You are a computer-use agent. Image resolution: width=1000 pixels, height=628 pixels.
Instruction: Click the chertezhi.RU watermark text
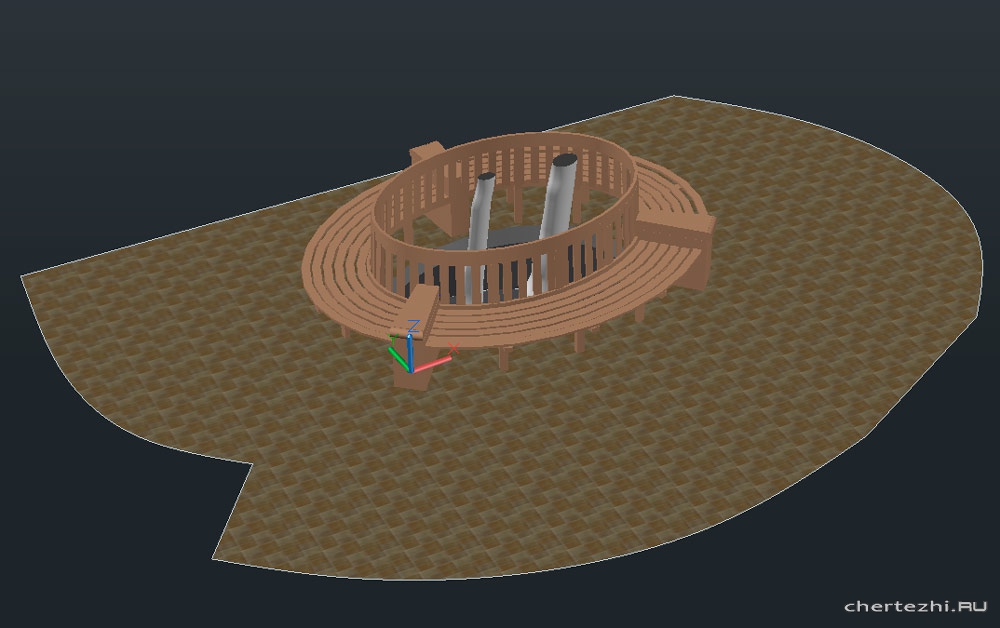(x=915, y=606)
